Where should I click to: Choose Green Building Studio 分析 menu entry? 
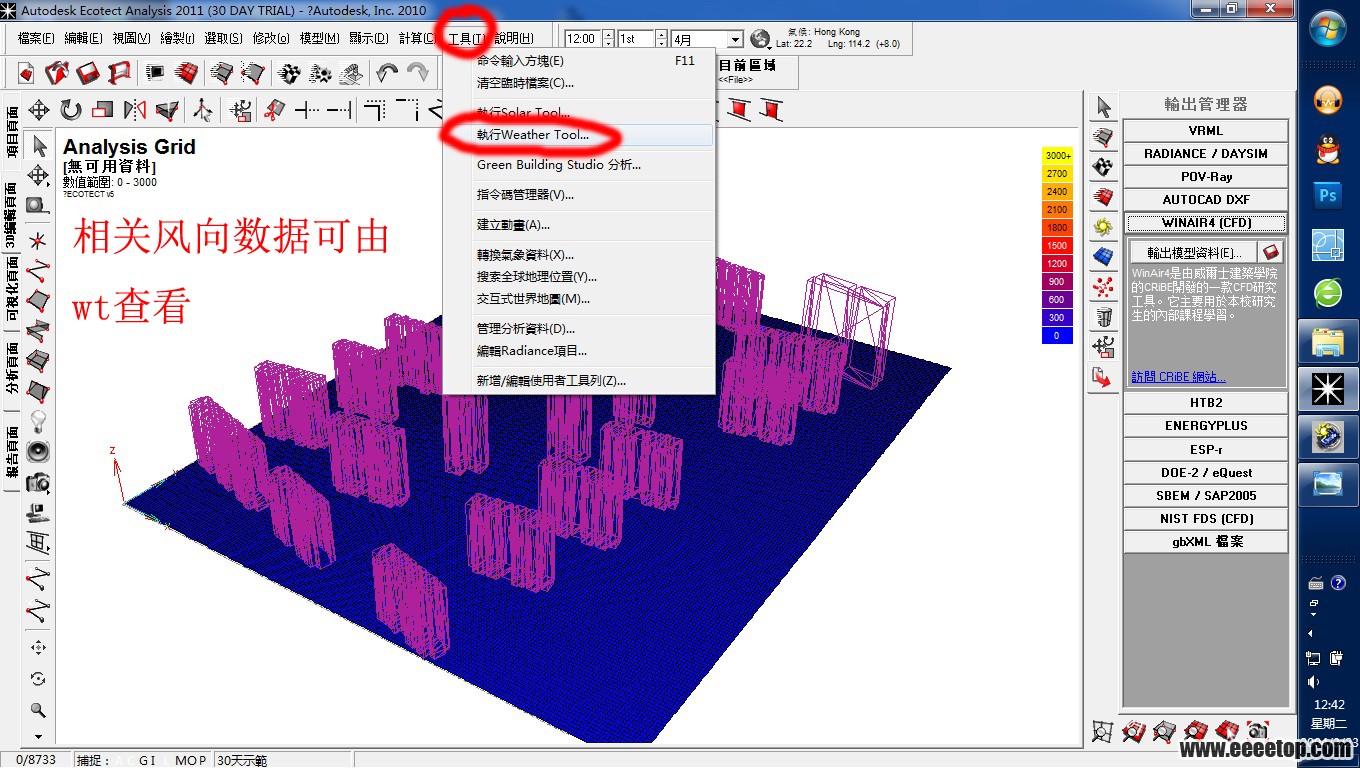pos(579,165)
